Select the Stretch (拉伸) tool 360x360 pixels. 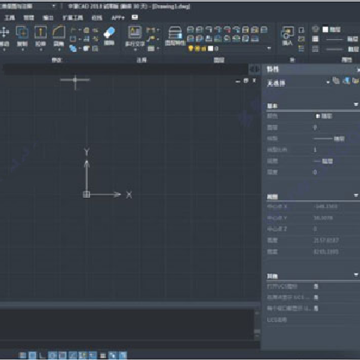click(40, 35)
